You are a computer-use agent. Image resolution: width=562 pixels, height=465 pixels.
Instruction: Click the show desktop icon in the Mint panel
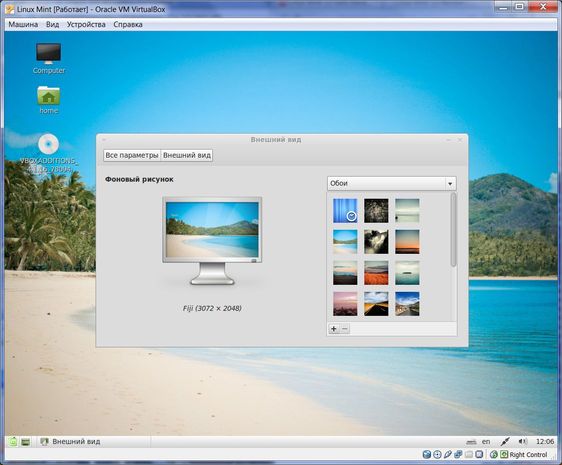(x=25, y=442)
